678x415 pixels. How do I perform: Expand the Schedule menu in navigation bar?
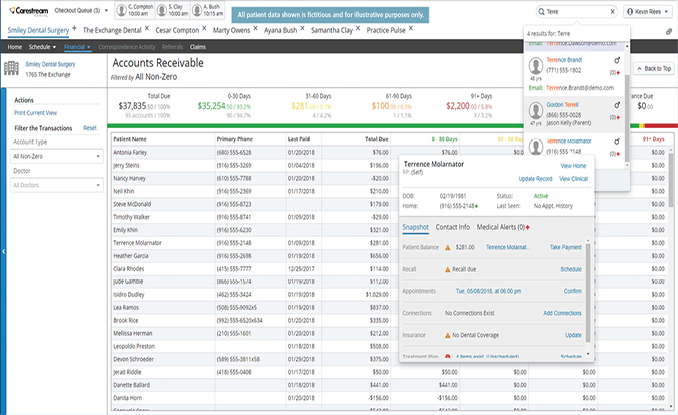point(43,47)
